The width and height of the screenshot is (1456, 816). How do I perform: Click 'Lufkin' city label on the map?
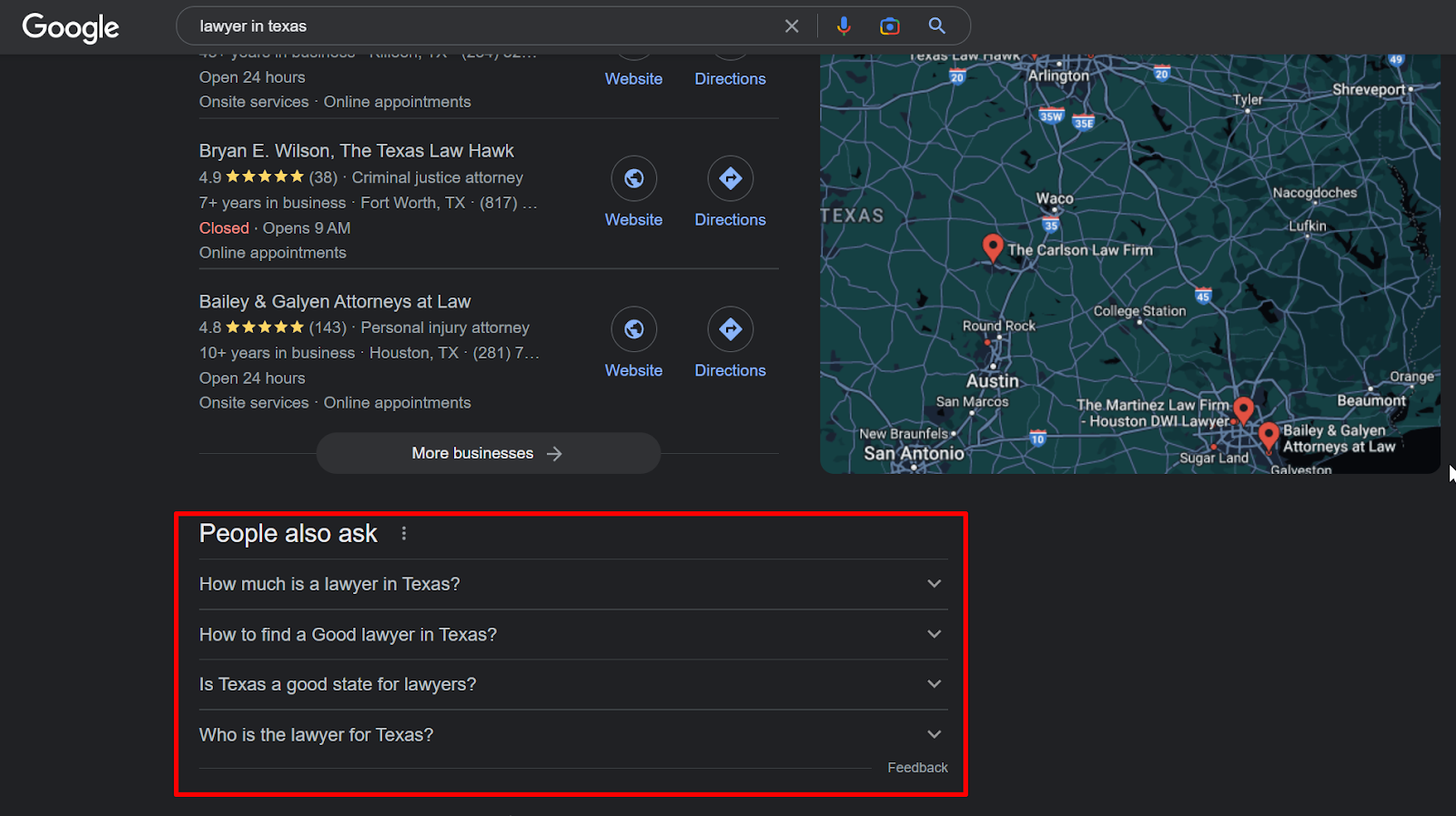pyautogui.click(x=1308, y=226)
